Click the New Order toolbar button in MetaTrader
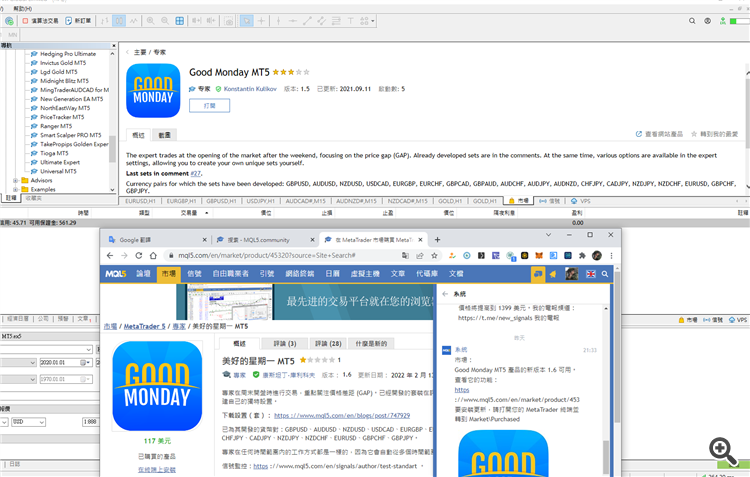Screen dimensions: 750x477 click(78, 21)
